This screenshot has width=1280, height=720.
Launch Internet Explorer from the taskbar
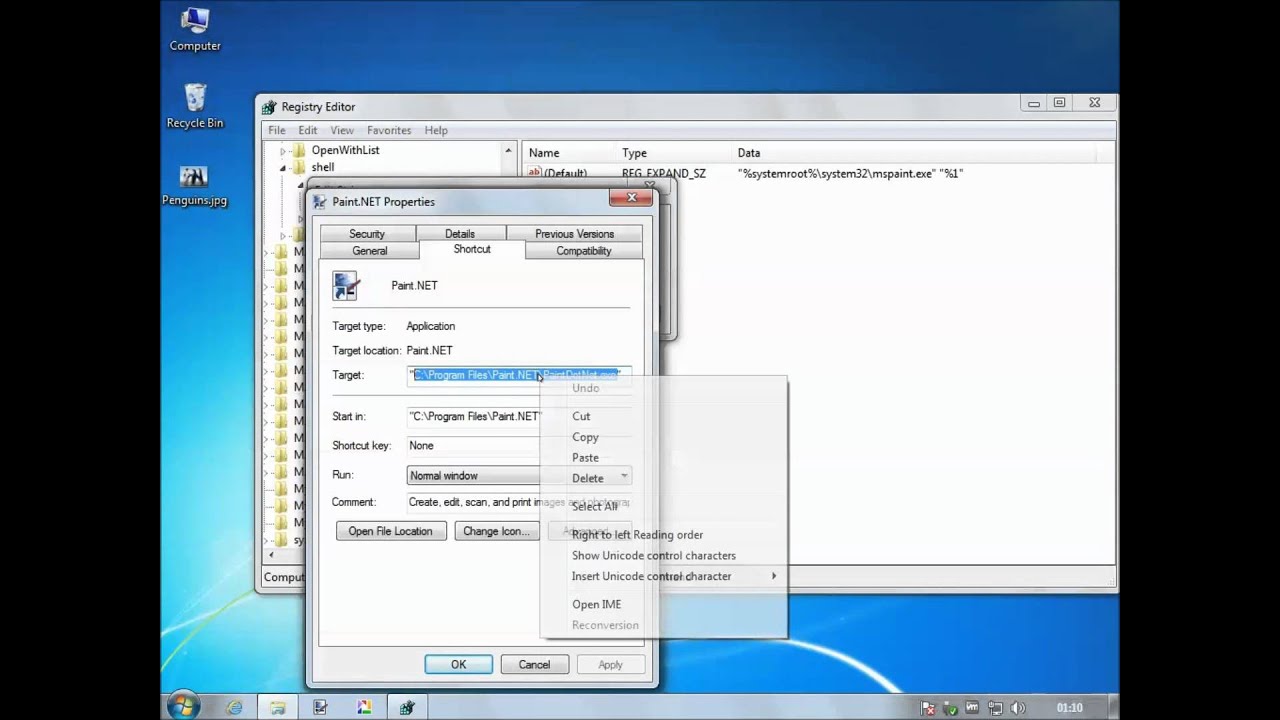(x=234, y=707)
